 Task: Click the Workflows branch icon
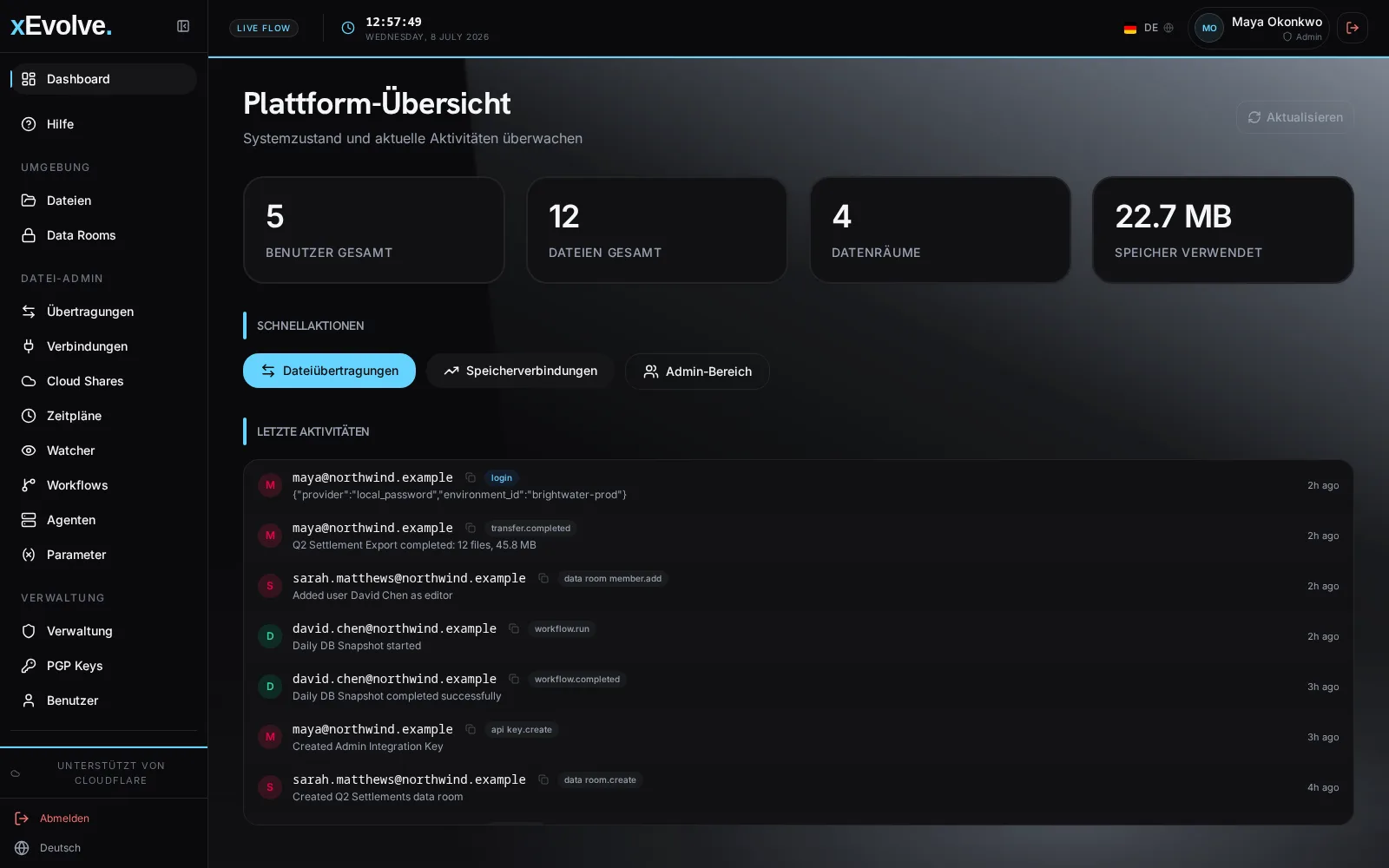(29, 485)
